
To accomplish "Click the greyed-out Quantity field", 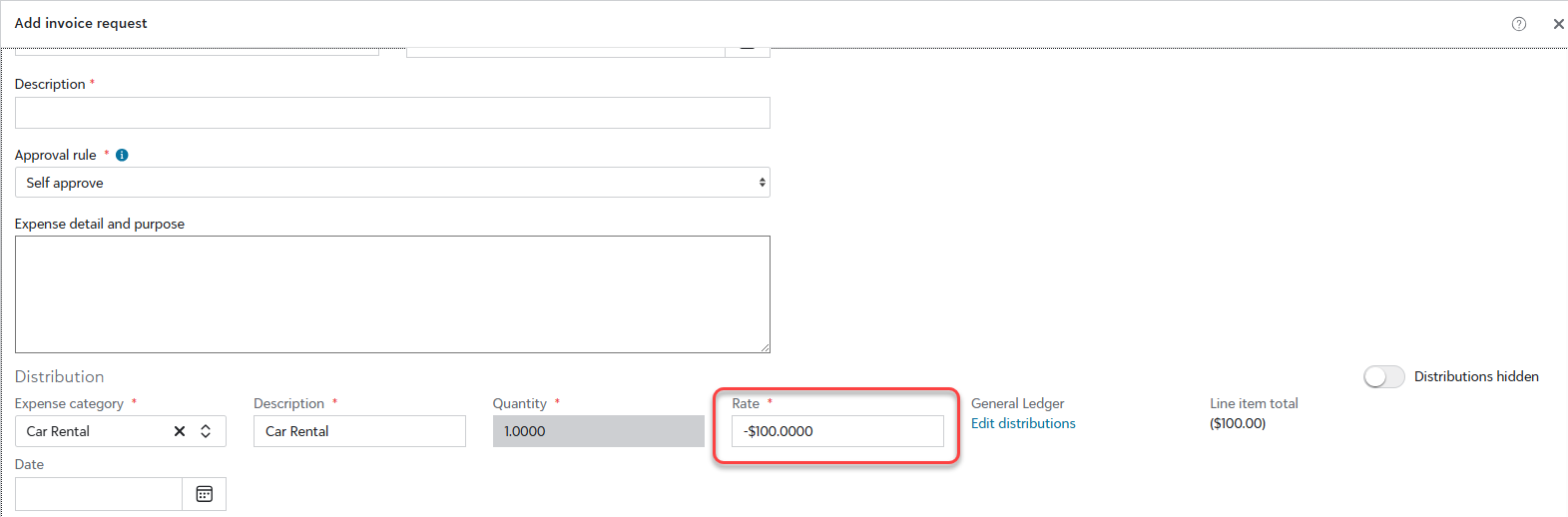I will click(597, 431).
